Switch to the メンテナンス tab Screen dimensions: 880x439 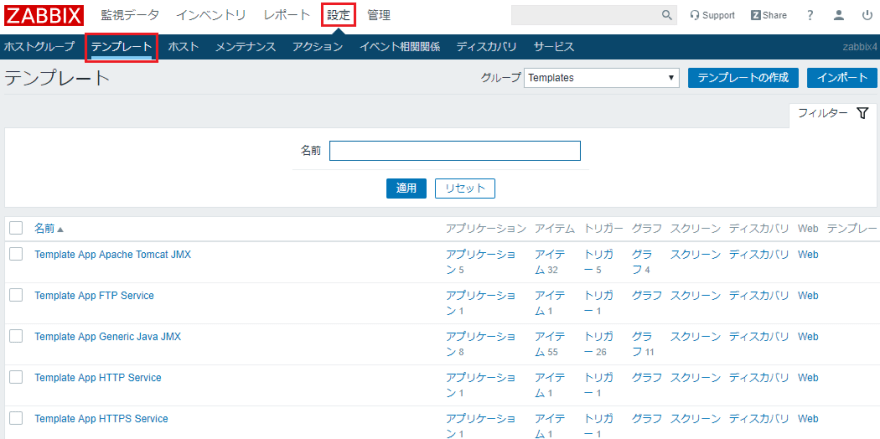tap(246, 47)
